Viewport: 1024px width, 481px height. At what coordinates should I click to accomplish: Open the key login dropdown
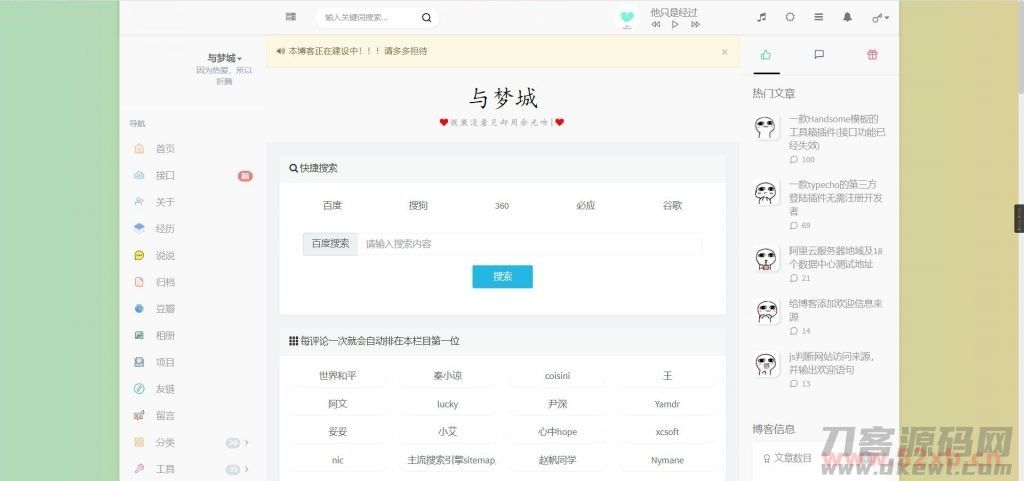click(x=880, y=18)
